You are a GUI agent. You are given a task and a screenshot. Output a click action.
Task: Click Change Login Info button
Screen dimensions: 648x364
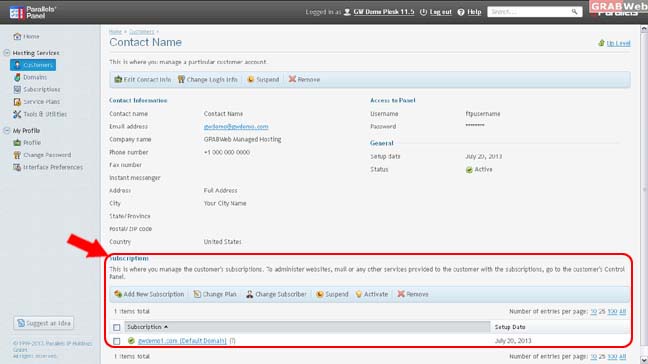point(207,79)
